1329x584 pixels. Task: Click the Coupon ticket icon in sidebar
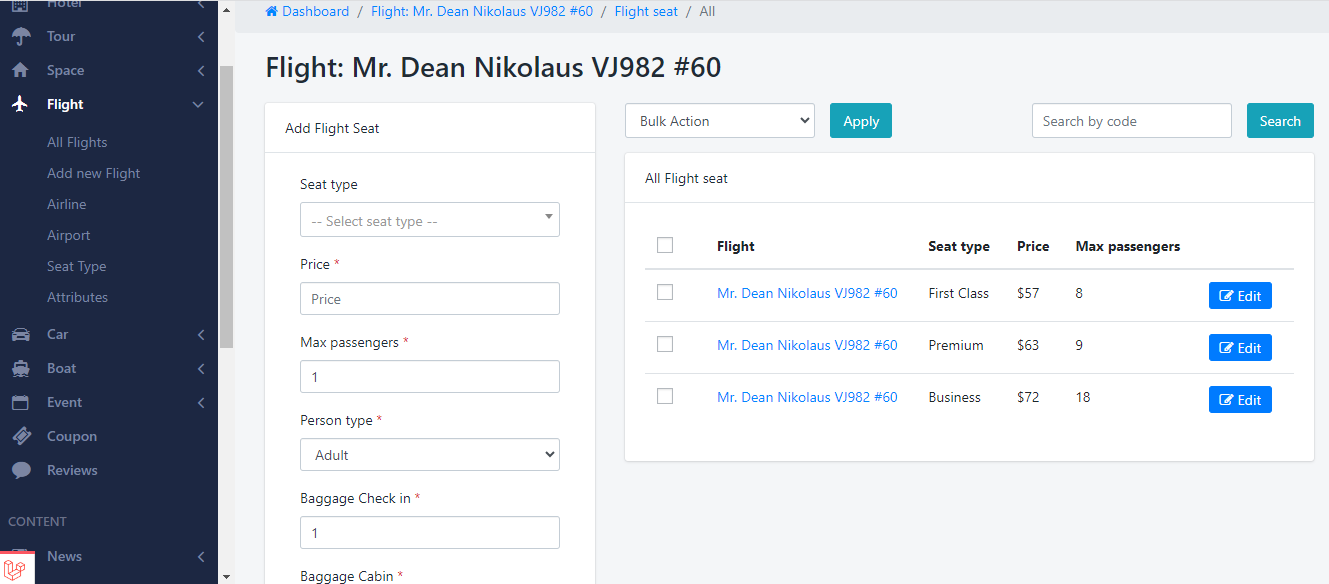20,436
